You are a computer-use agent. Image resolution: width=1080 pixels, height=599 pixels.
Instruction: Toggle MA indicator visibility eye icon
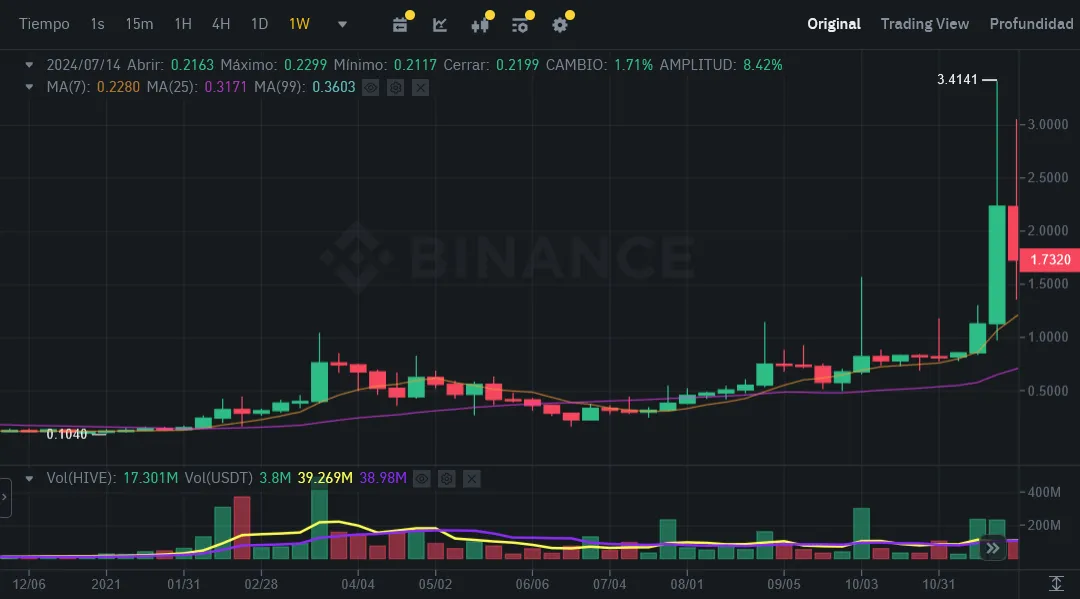(371, 87)
